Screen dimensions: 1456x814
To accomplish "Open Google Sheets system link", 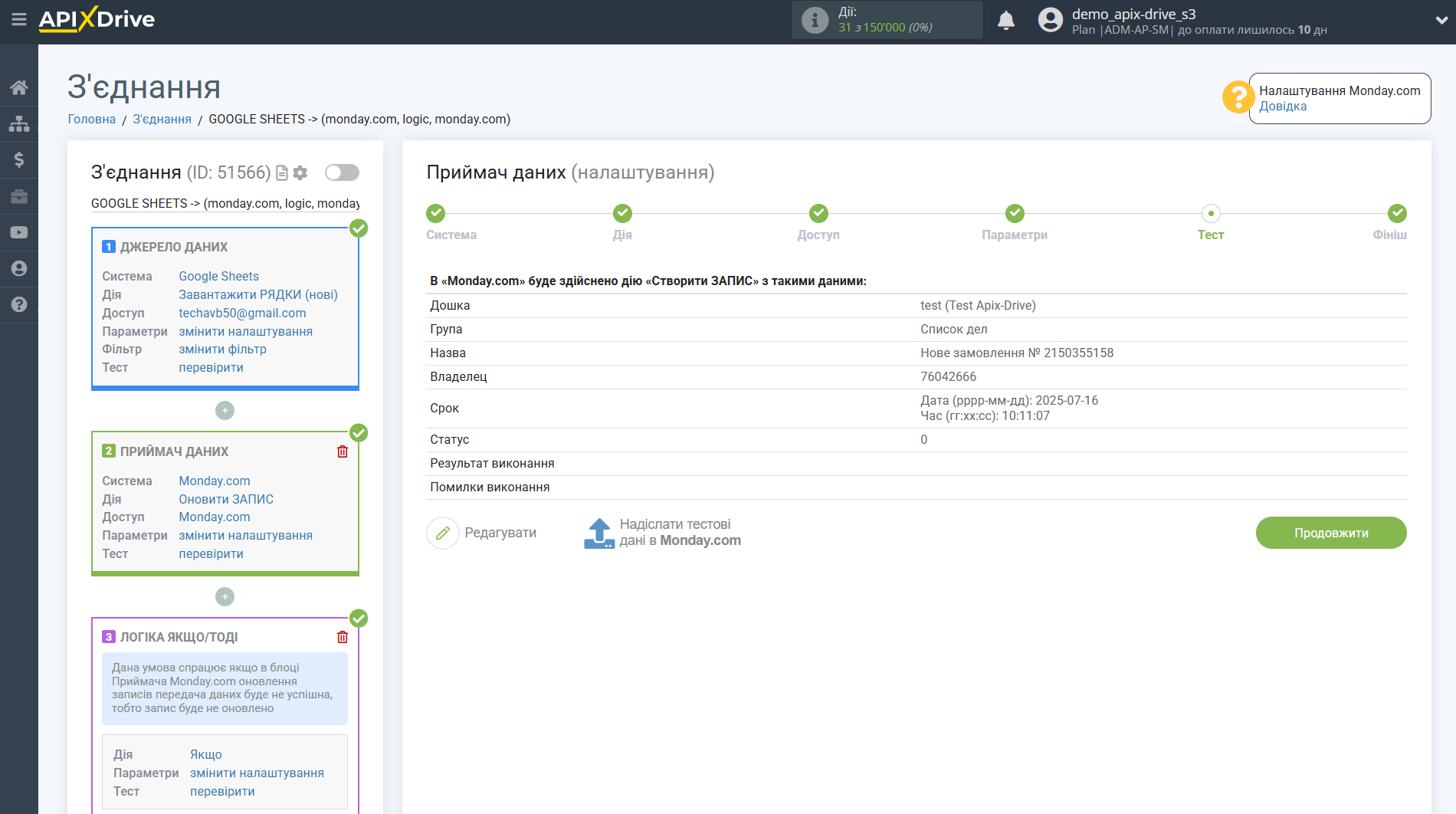I will (x=219, y=276).
